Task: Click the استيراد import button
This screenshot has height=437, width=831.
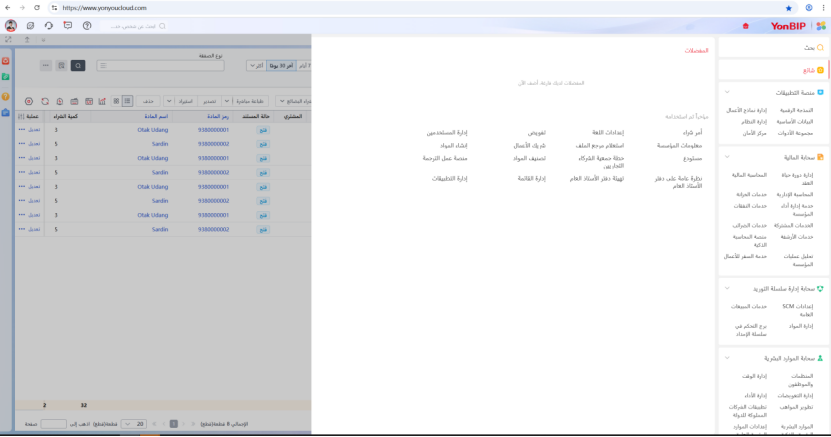Action: (x=185, y=101)
